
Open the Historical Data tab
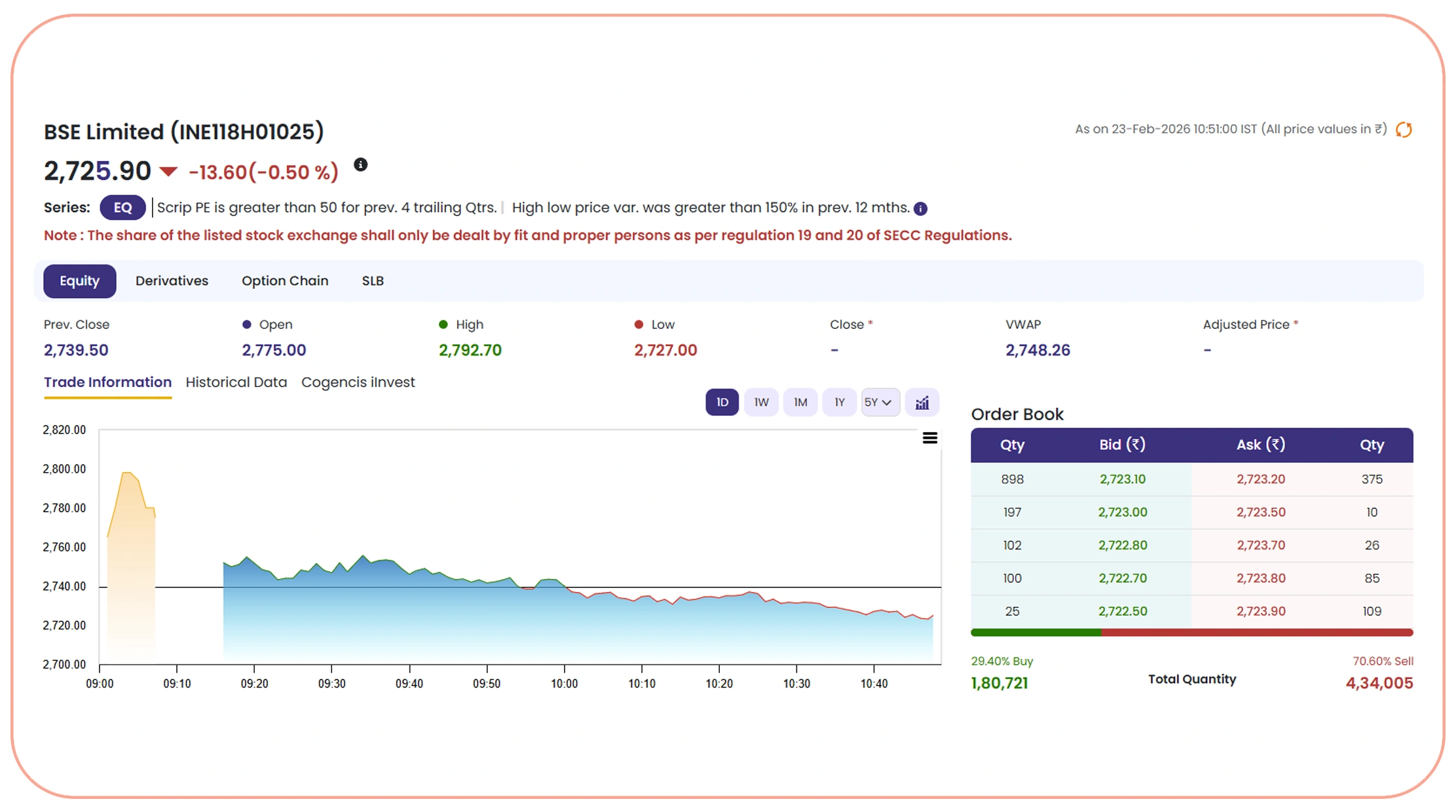tap(236, 382)
